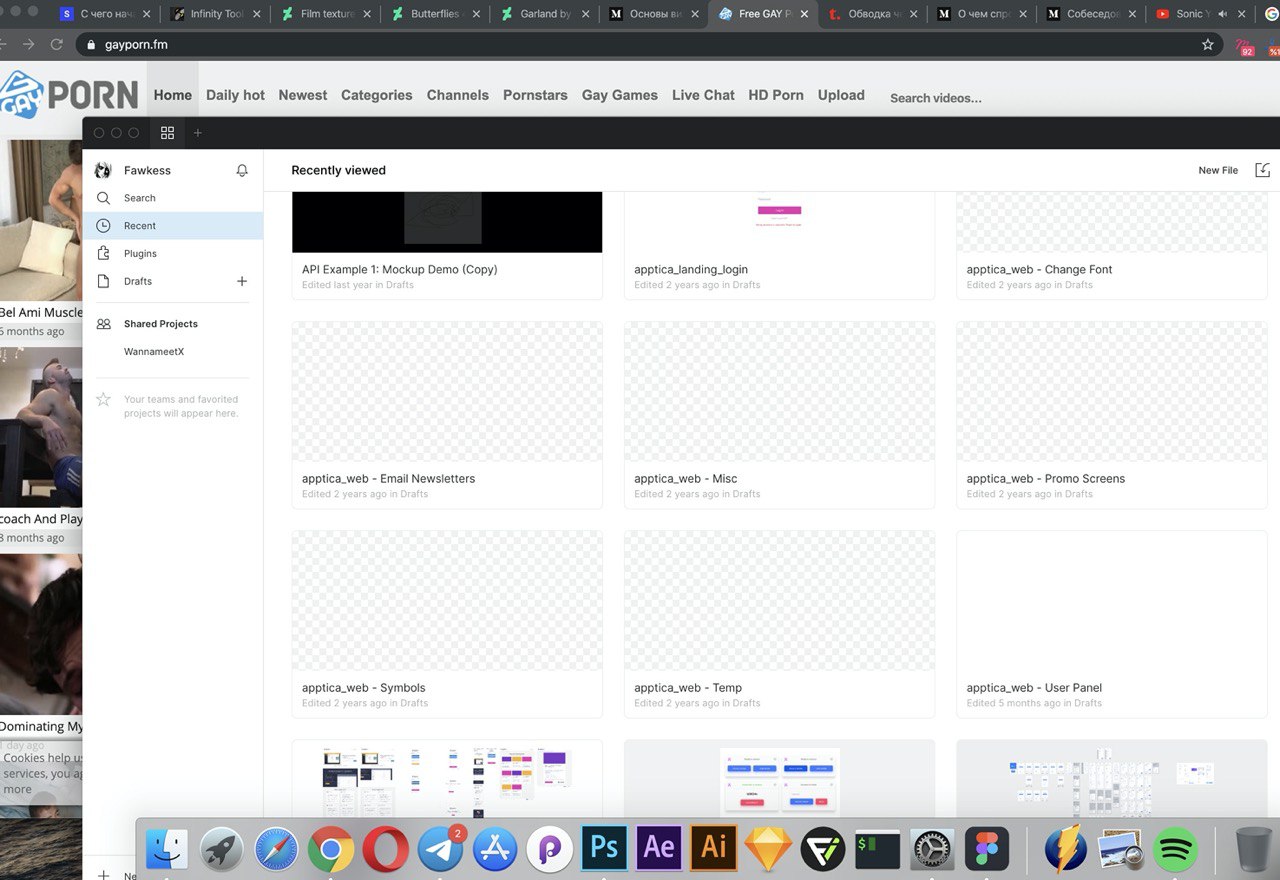The image size is (1280, 880).
Task: Open Launchpad from the Dock
Action: [x=222, y=849]
